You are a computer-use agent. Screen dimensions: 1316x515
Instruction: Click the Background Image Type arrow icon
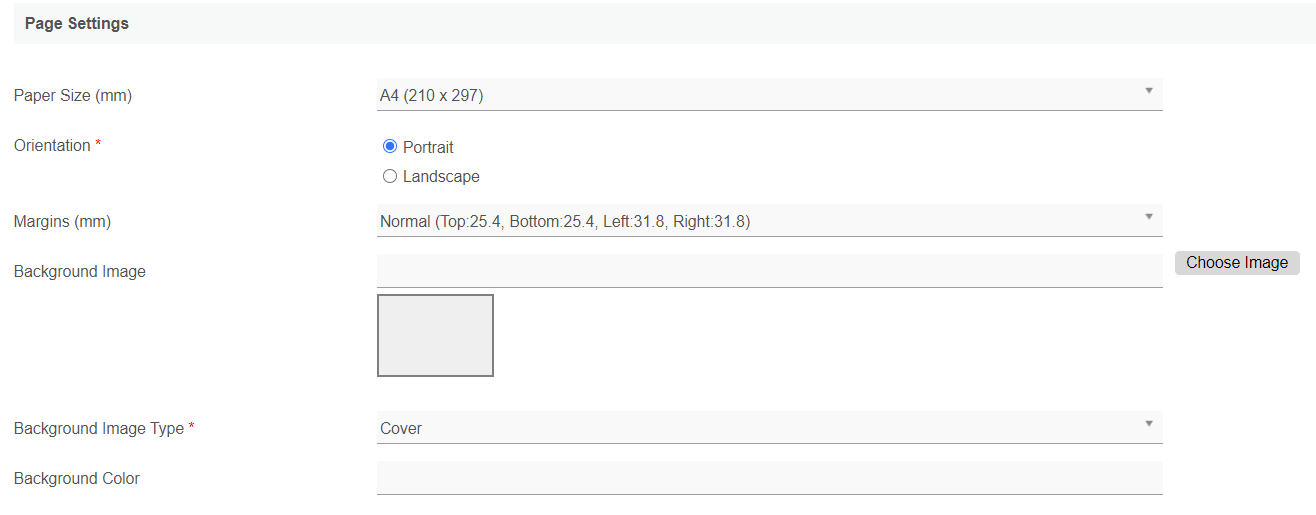[1148, 424]
